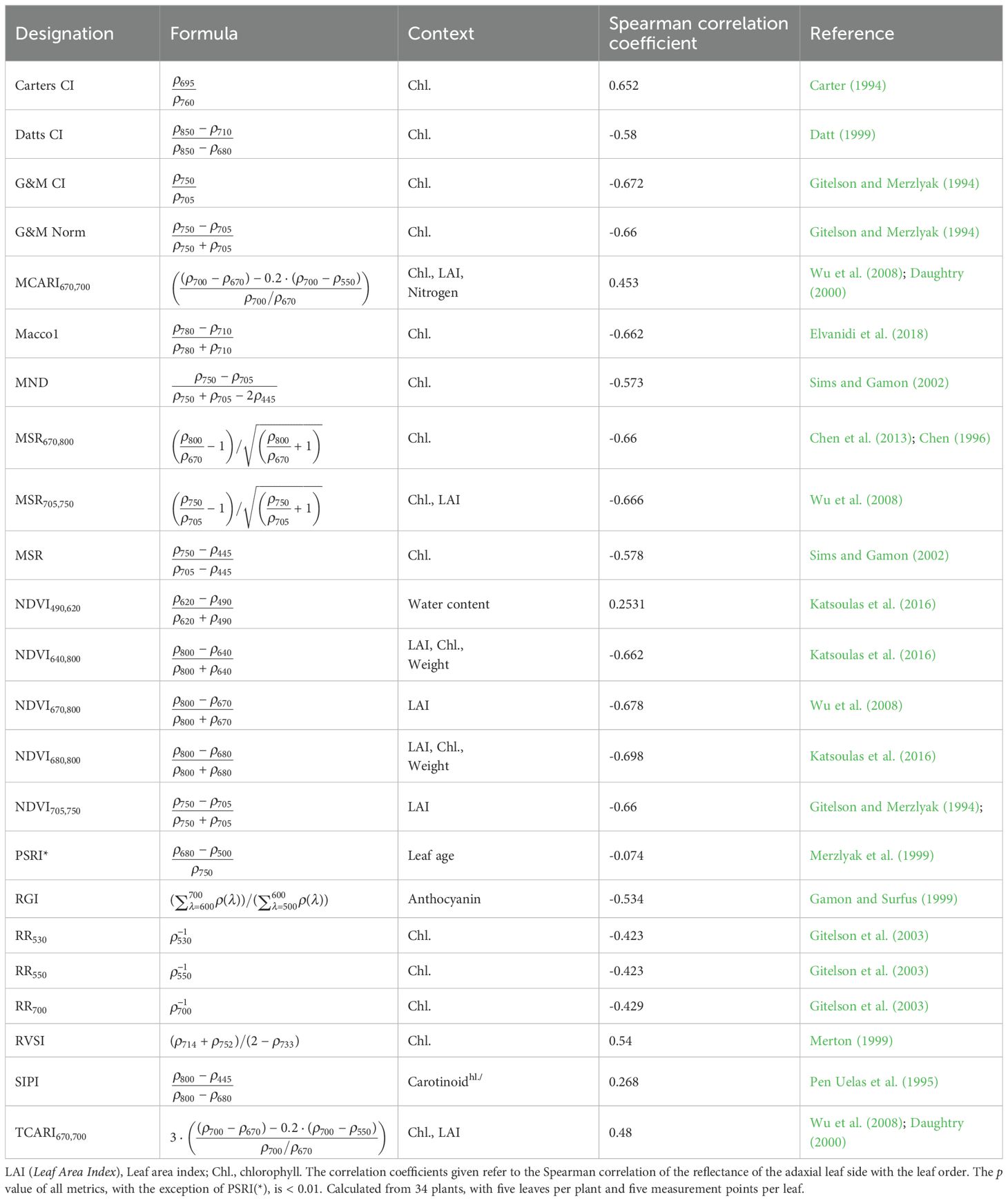Open the Chen et al. (2013) citation
Image resolution: width=1008 pixels, height=1201 pixels.
click(860, 438)
